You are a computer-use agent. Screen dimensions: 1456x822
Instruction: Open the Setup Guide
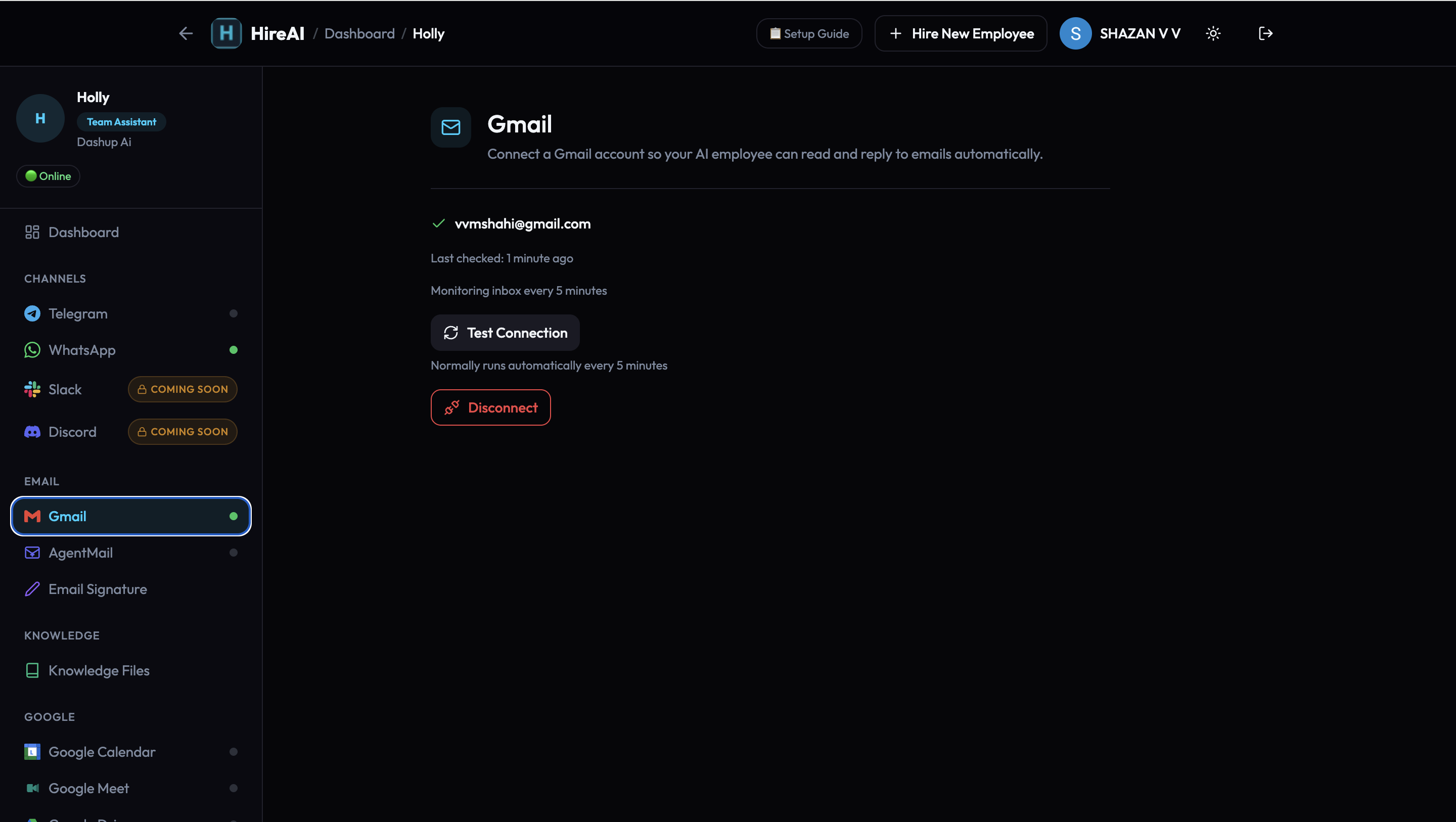pyautogui.click(x=809, y=33)
